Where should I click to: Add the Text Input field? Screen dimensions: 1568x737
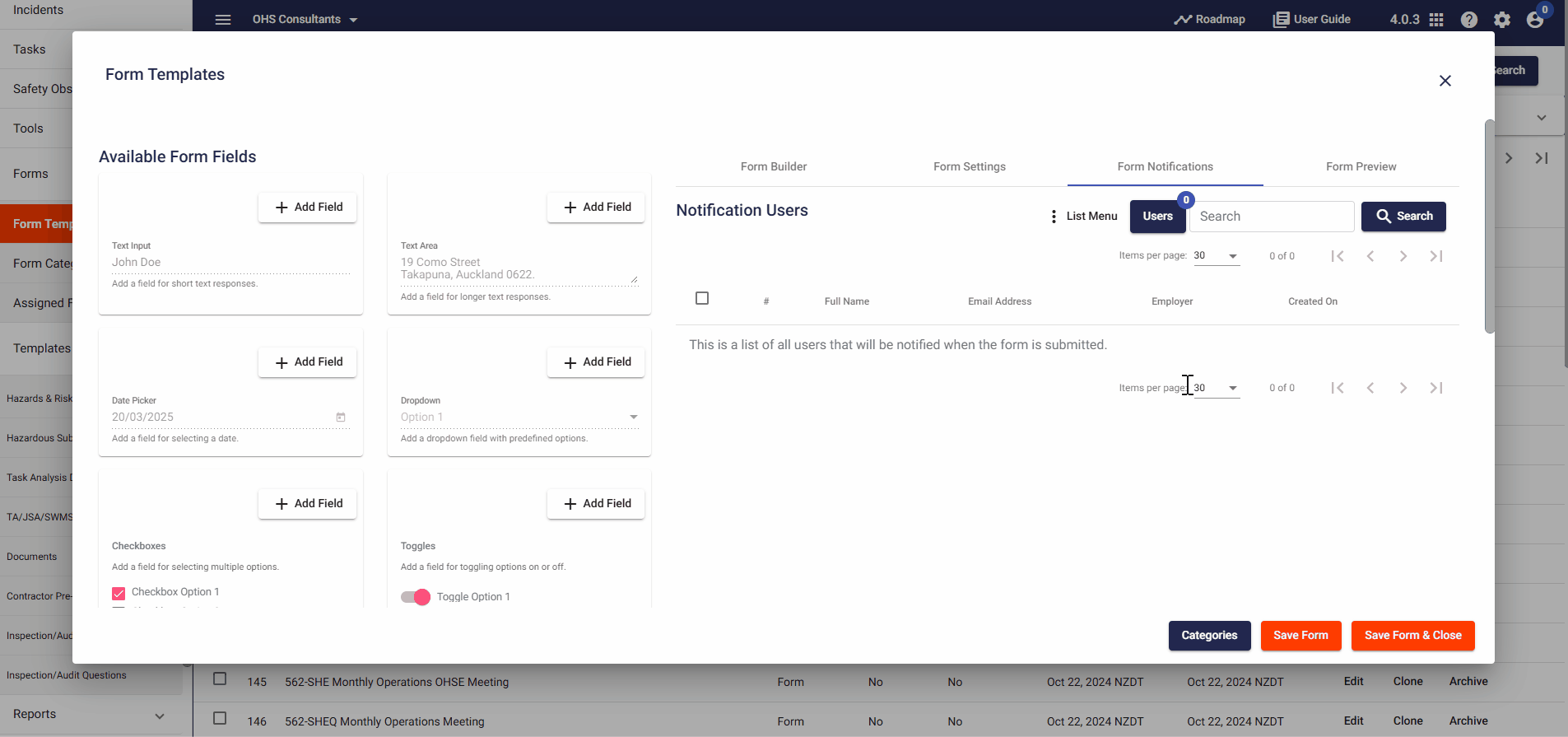pos(308,208)
